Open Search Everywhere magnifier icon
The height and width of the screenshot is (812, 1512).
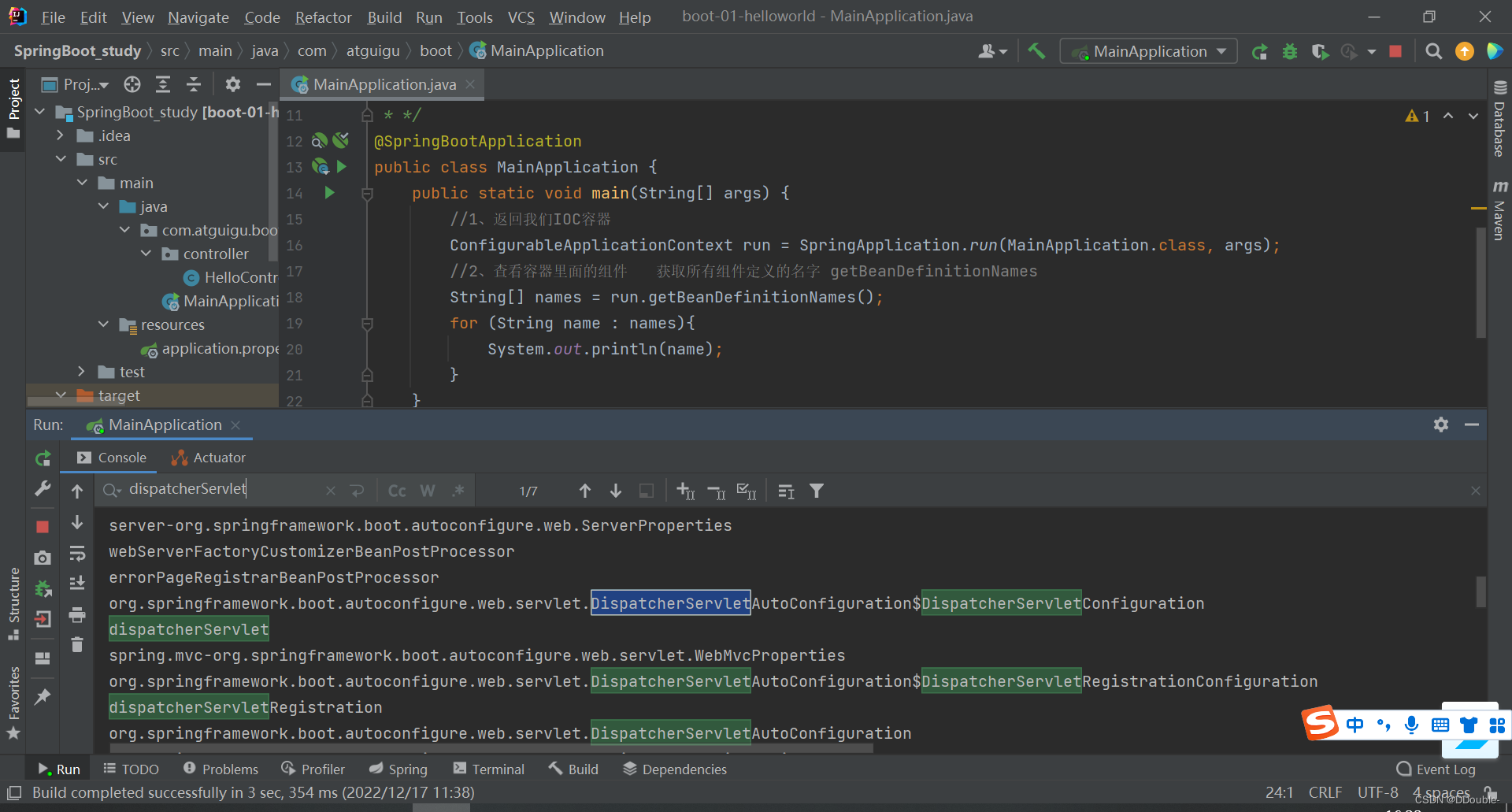[1434, 51]
